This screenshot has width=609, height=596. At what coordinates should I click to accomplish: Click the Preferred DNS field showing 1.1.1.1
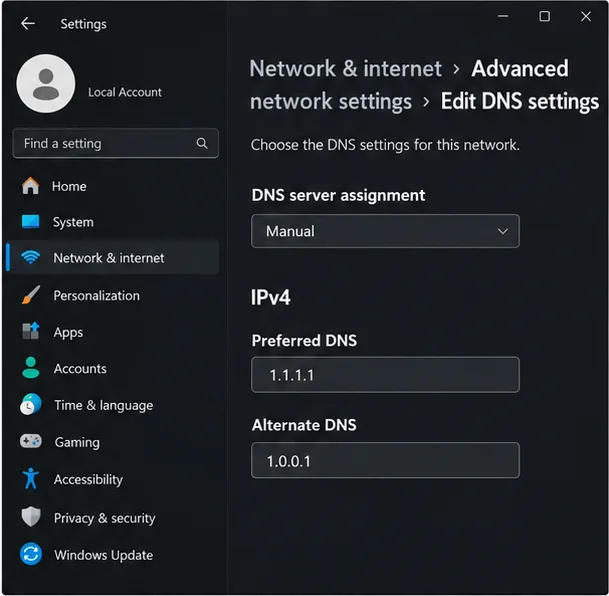point(385,375)
